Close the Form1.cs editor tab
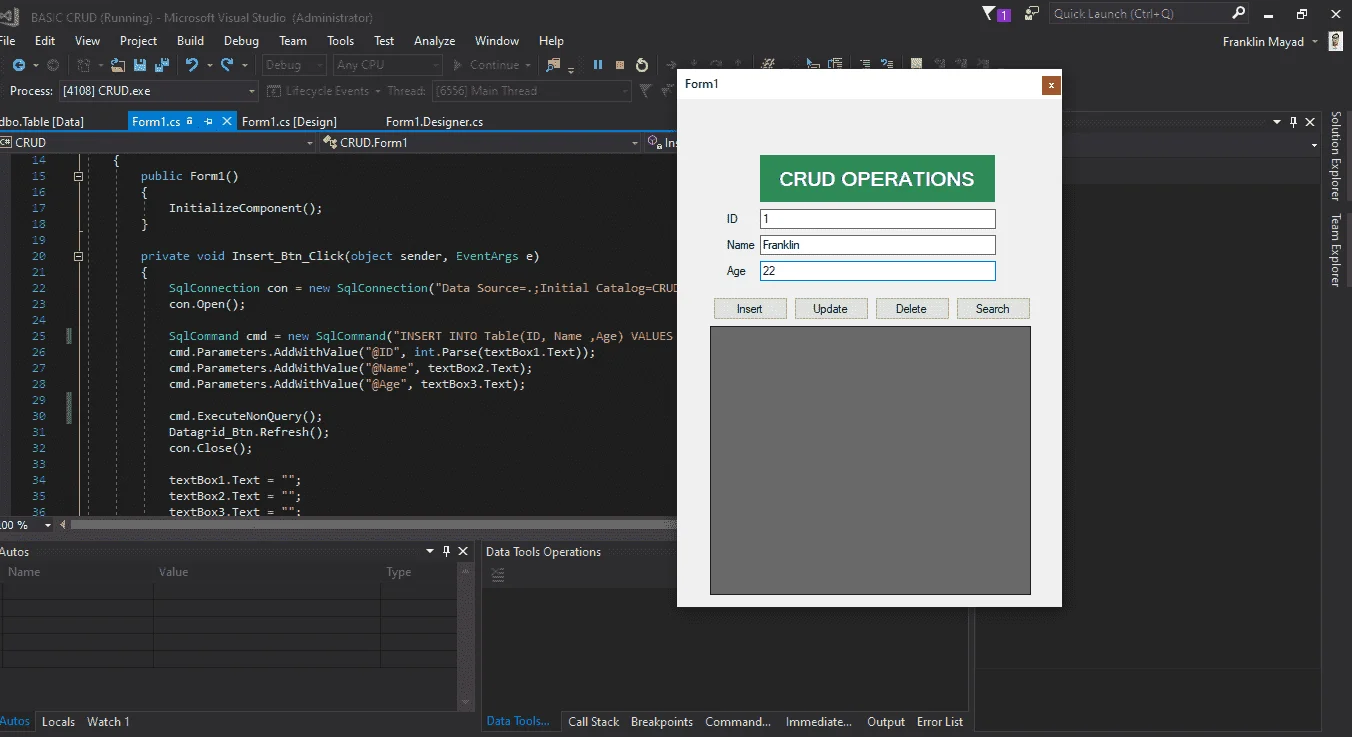 click(227, 121)
